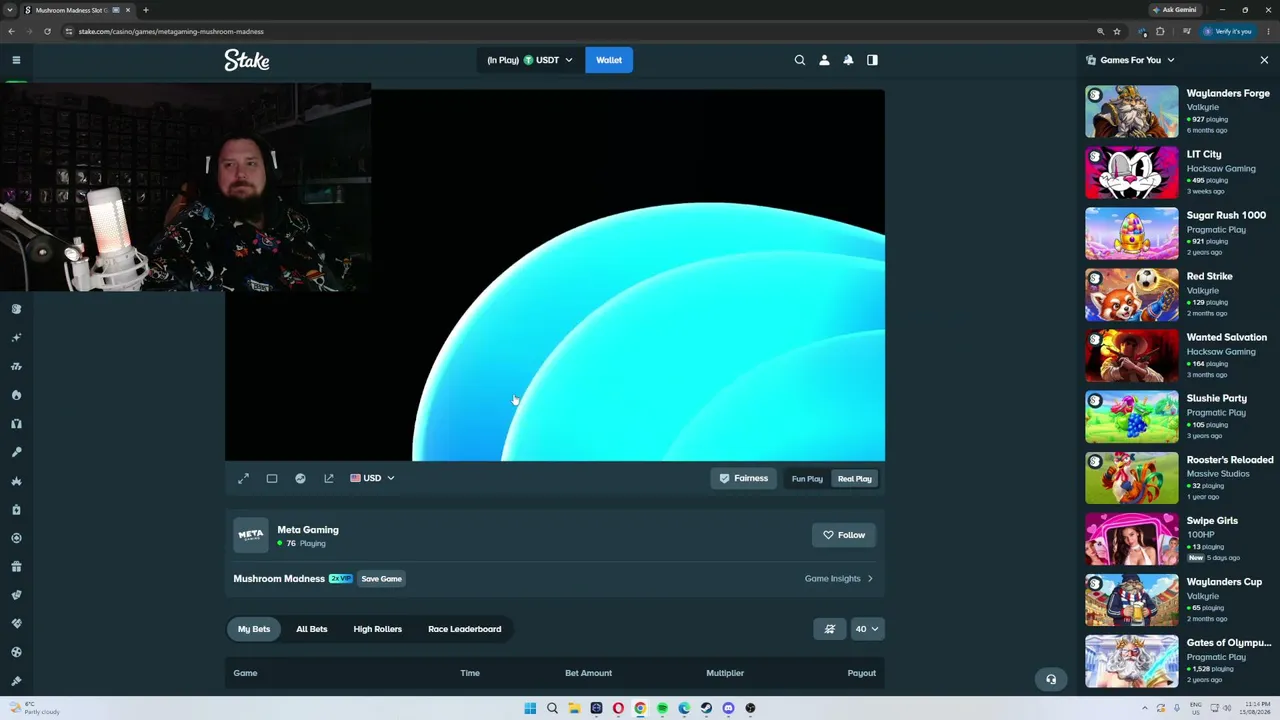Open Windows taskbar search

[x=552, y=708]
